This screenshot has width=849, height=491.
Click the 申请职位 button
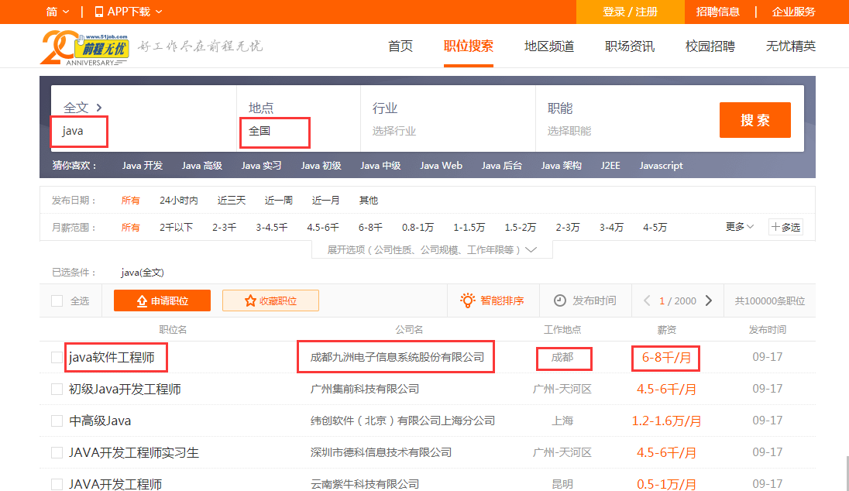pyautogui.click(x=162, y=300)
